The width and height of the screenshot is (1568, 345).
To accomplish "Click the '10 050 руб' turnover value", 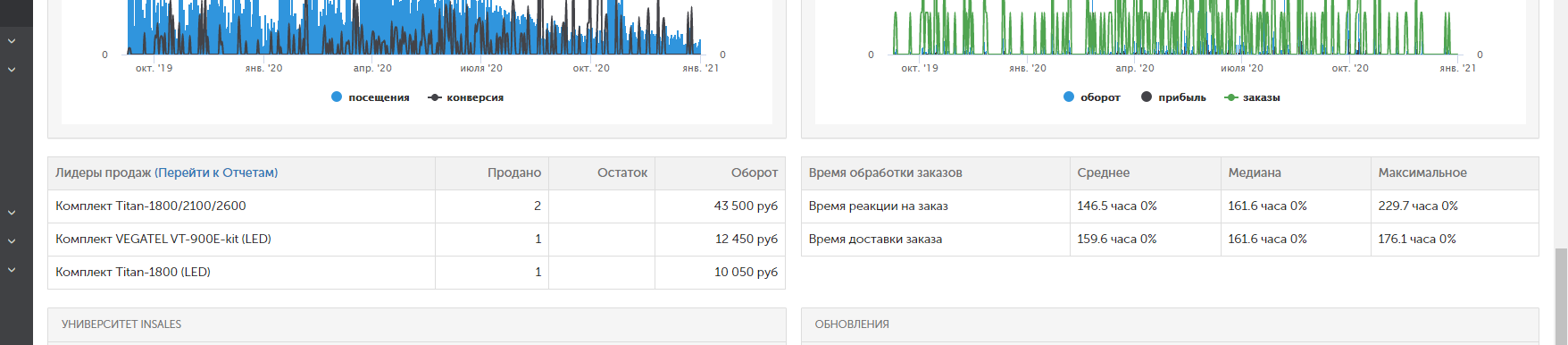I will click(x=746, y=272).
